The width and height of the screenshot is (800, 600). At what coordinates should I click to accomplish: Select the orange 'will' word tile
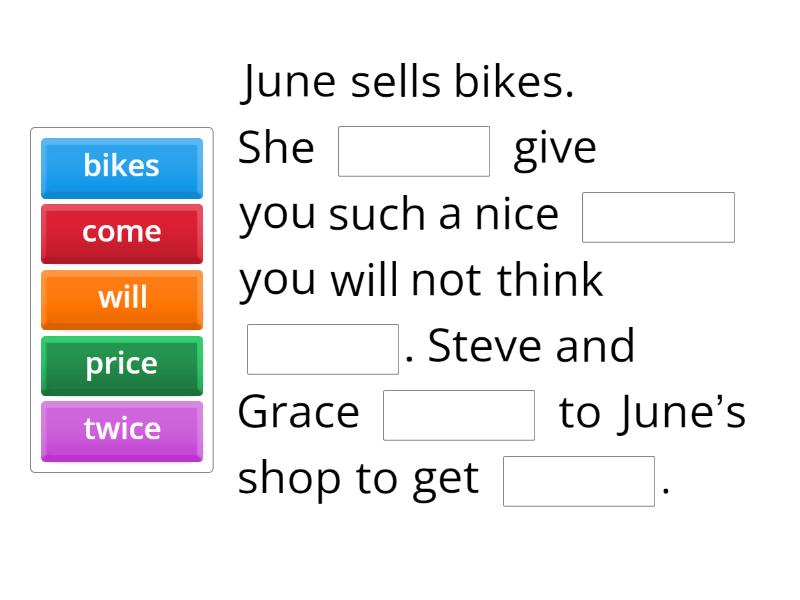(121, 298)
